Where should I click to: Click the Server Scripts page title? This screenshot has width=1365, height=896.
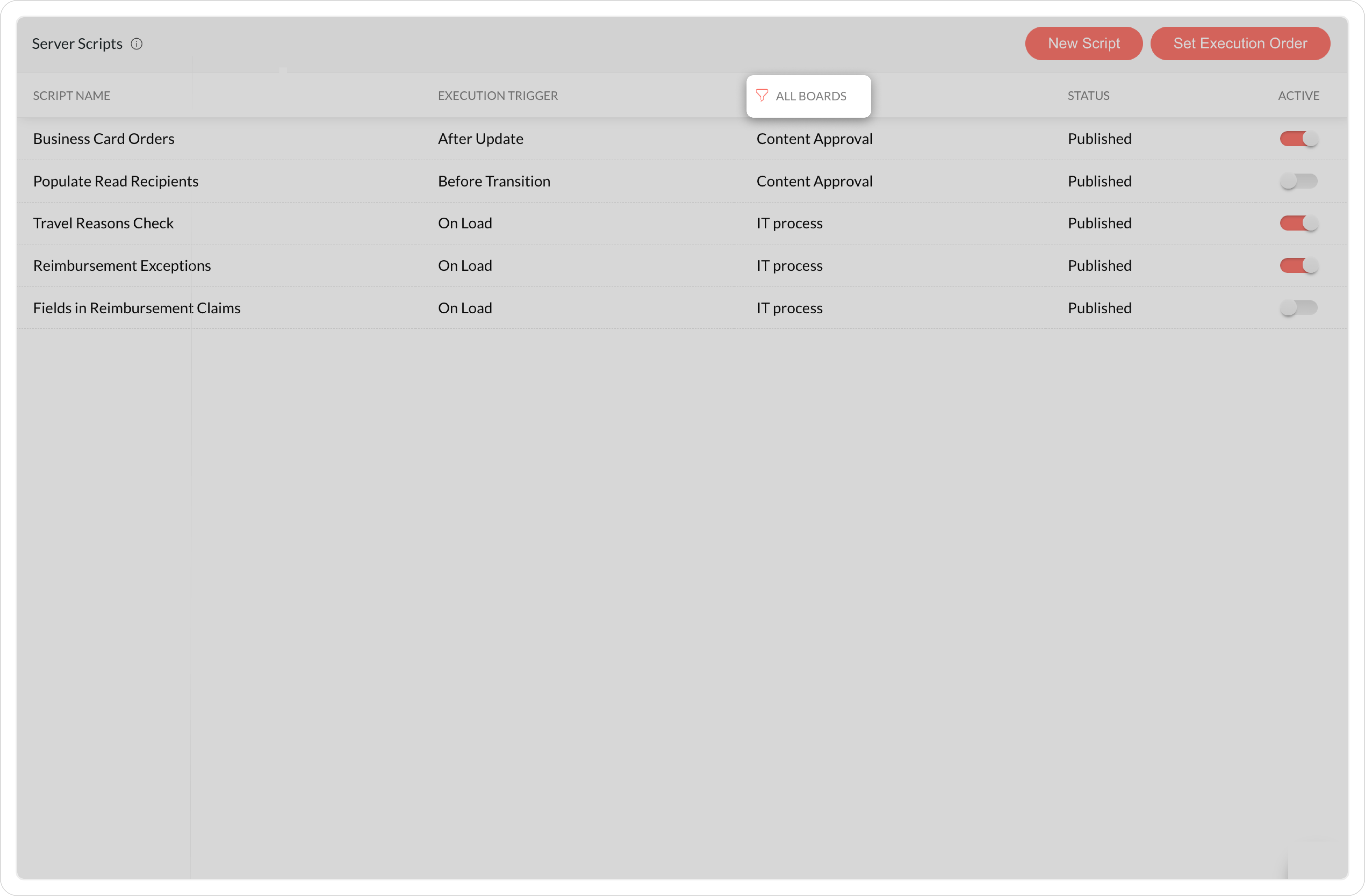[x=78, y=44]
